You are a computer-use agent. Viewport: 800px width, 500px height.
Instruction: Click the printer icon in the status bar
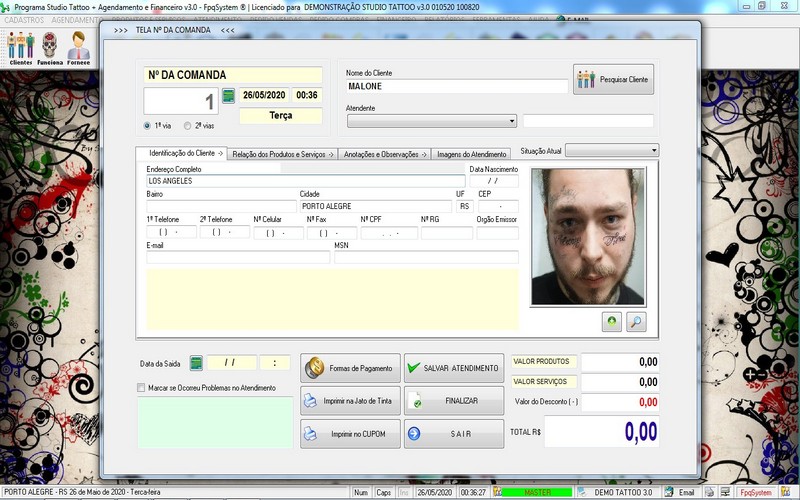pyautogui.click(x=709, y=492)
